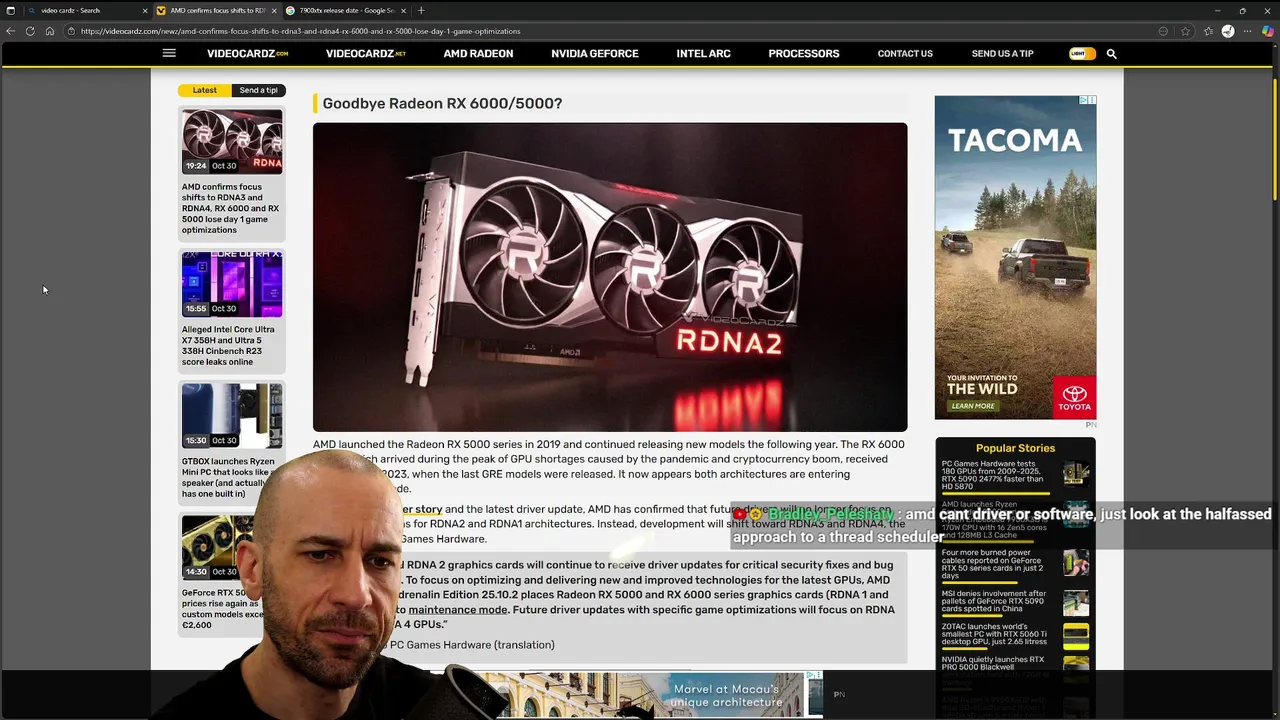1280x720 pixels.
Task: Click the 'Popular Stories' heading
Action: click(x=1015, y=448)
